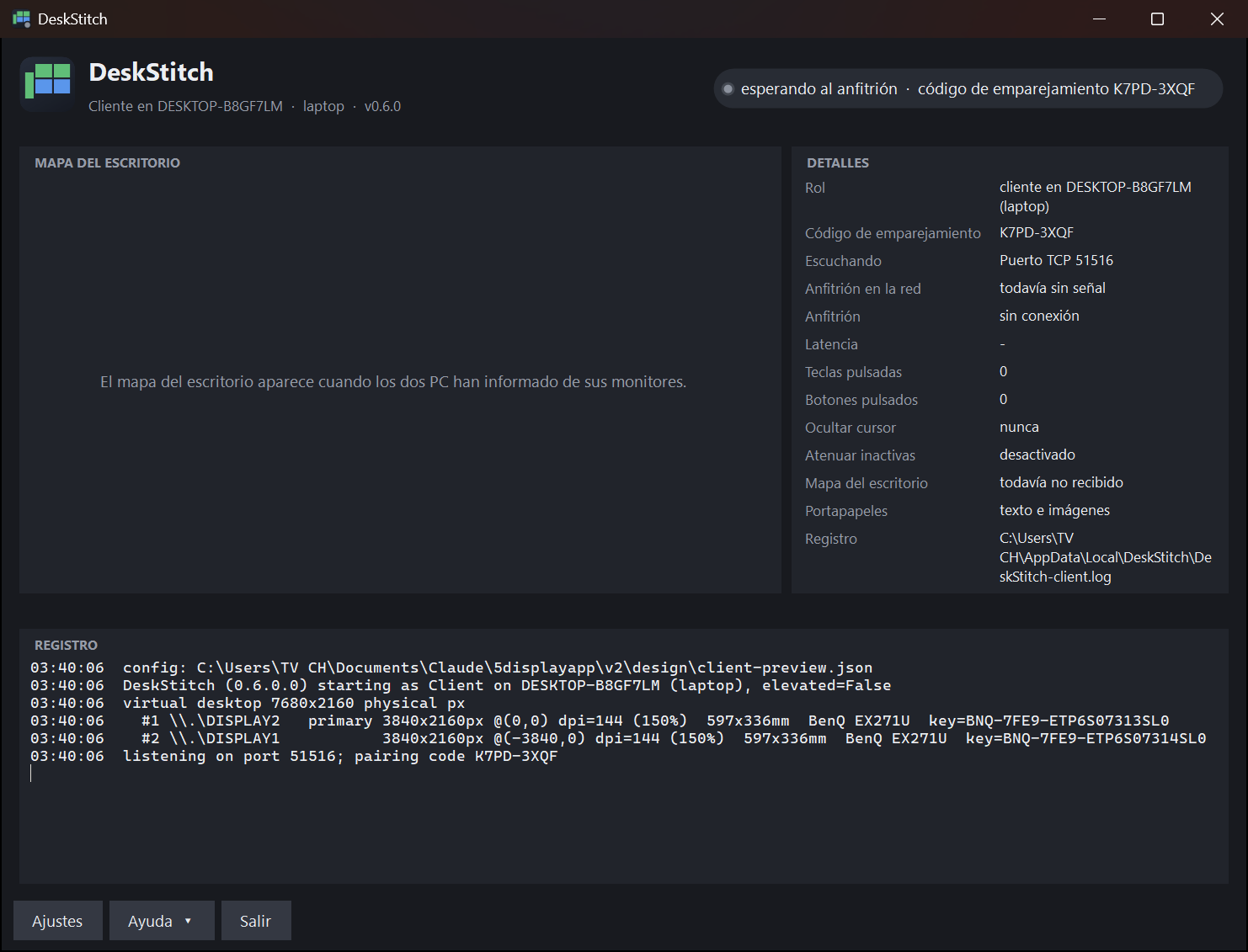Click the DeskStitch icon in the title bar
1248x952 pixels.
coord(21,19)
